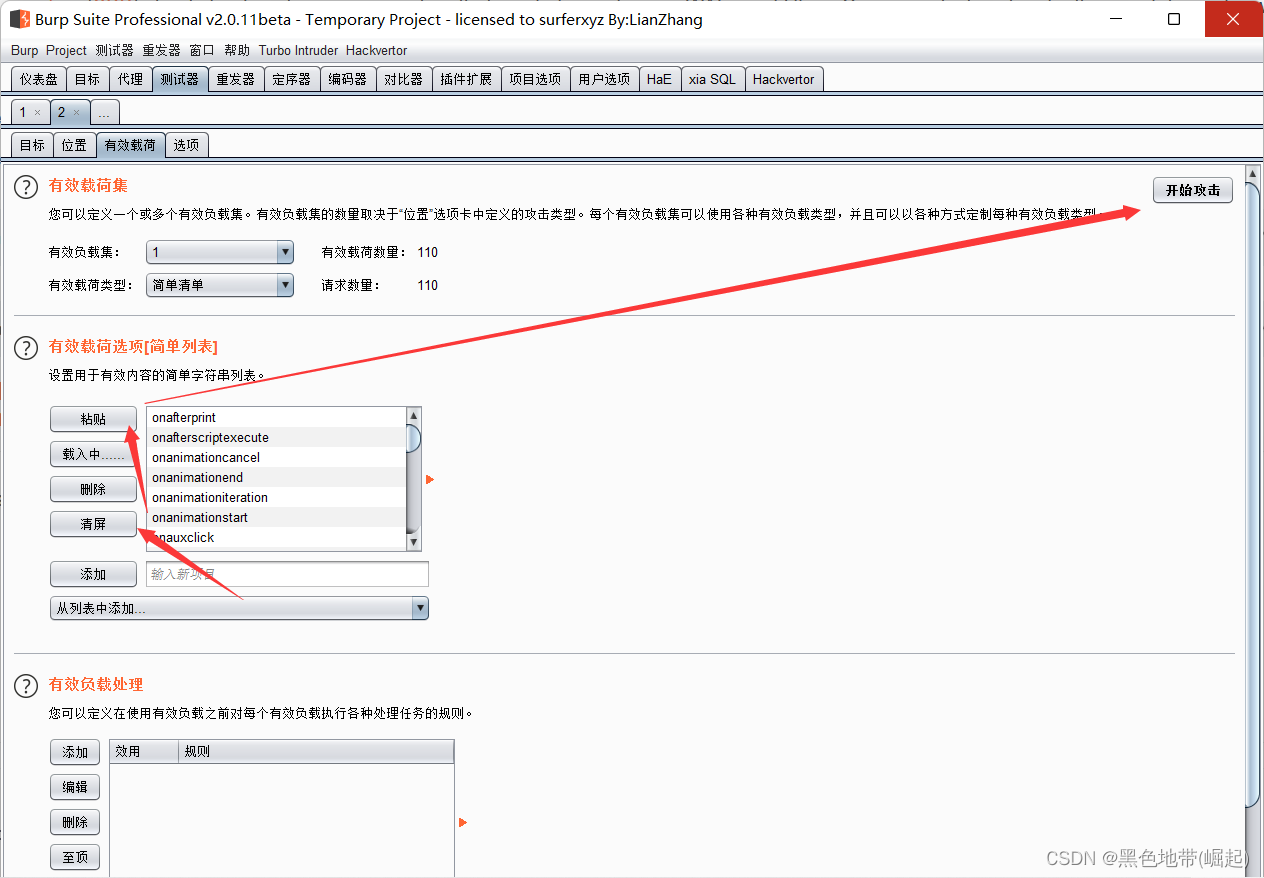
Task: Open the Turbo Intruder menu
Action: (x=297, y=50)
